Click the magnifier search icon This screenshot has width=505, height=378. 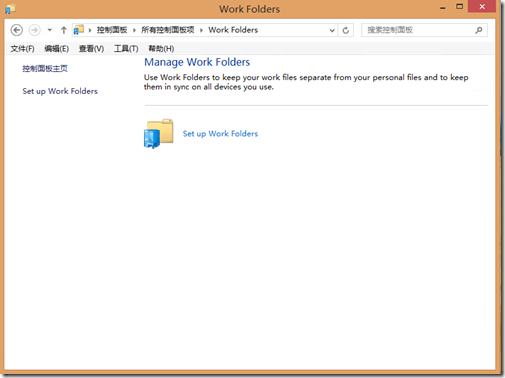click(x=479, y=30)
